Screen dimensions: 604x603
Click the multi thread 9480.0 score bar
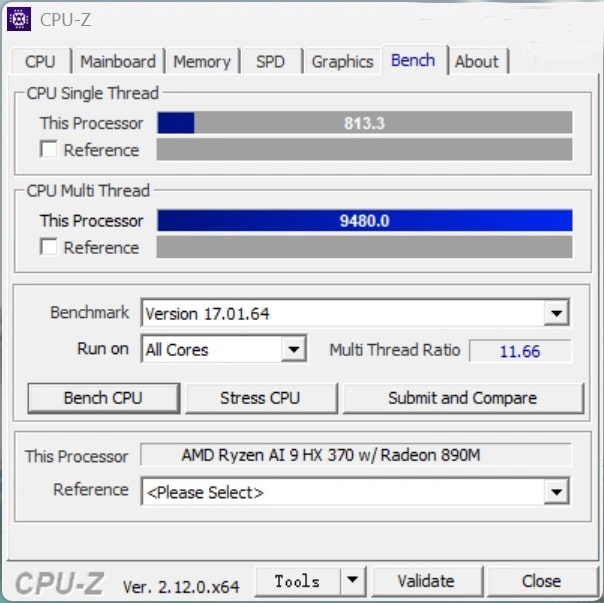point(364,221)
